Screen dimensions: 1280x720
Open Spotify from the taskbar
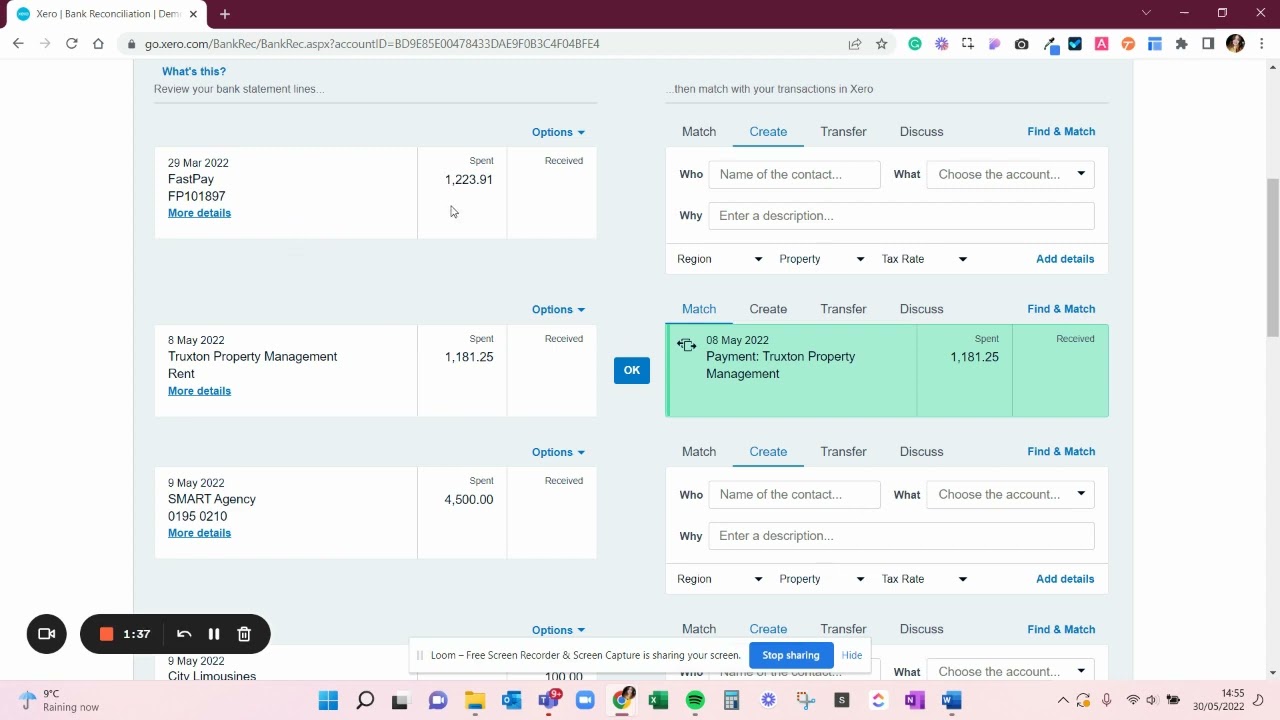[x=695, y=700]
